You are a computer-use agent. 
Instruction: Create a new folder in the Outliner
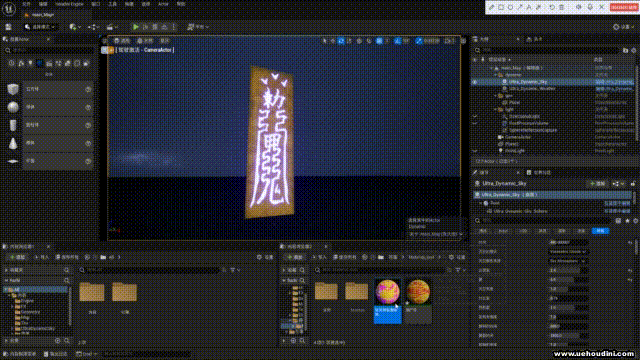(625, 50)
